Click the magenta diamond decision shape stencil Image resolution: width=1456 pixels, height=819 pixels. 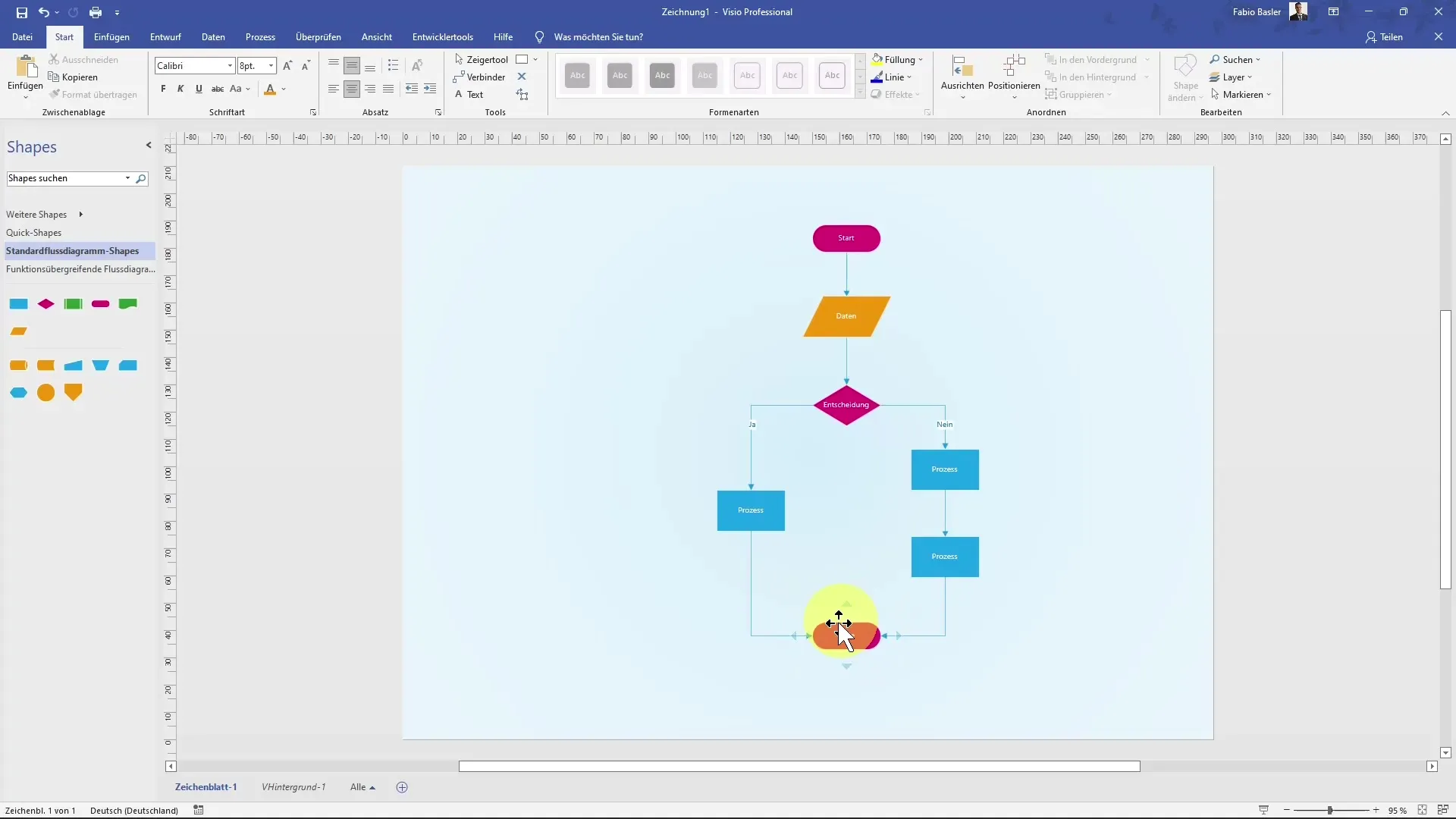point(46,304)
